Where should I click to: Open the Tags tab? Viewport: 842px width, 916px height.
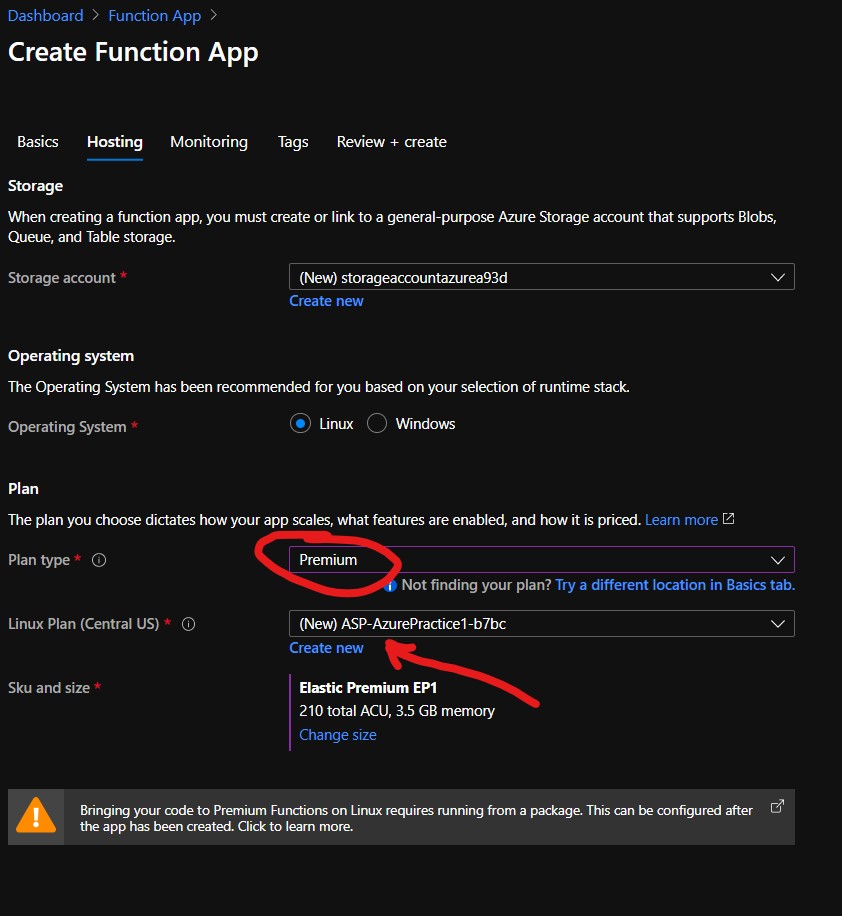point(293,142)
